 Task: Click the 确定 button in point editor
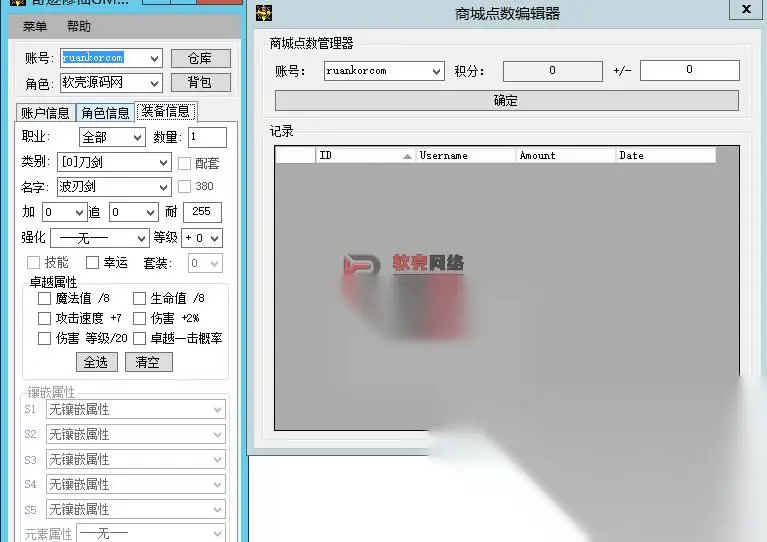(507, 101)
